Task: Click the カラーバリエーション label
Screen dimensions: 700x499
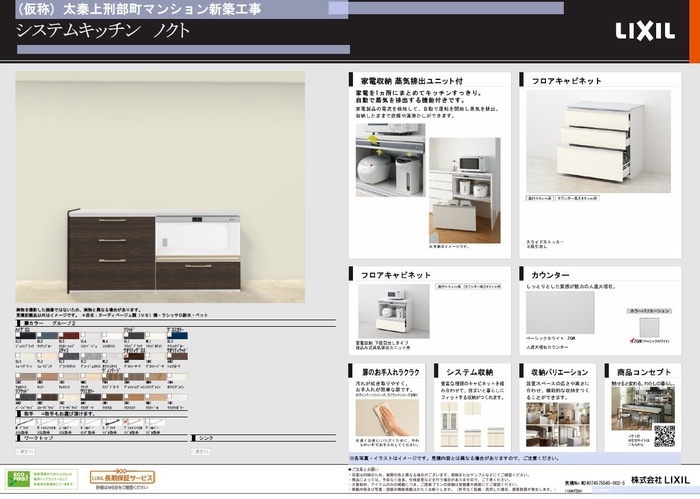Action: coord(649,311)
